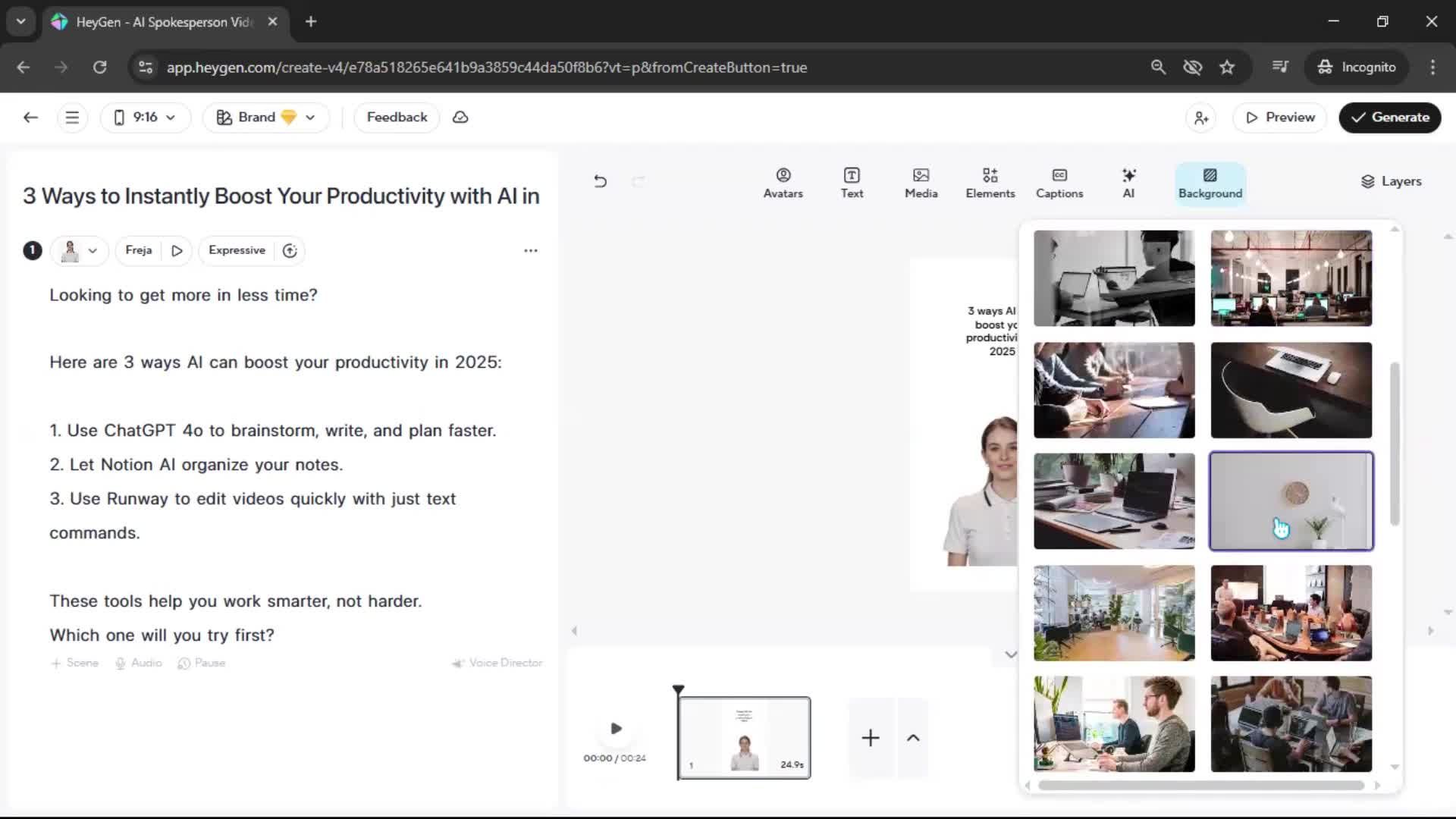Open the AI tools icon
The image size is (1456, 819).
point(1128,183)
